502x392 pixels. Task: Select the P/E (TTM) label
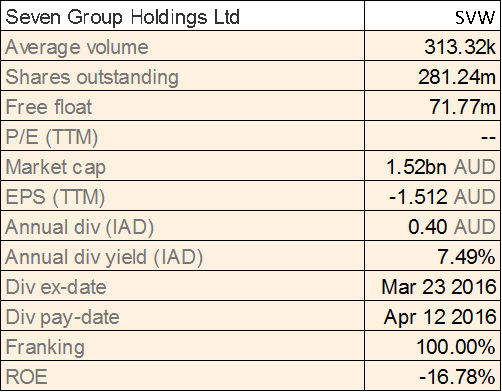coord(52,137)
